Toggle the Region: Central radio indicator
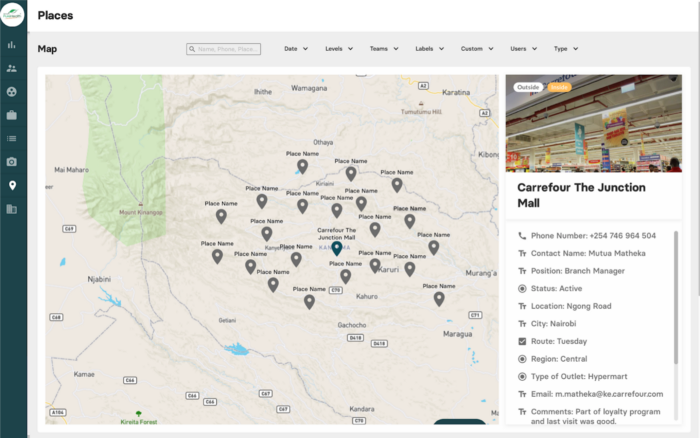The width and height of the screenshot is (700, 438). 522,359
